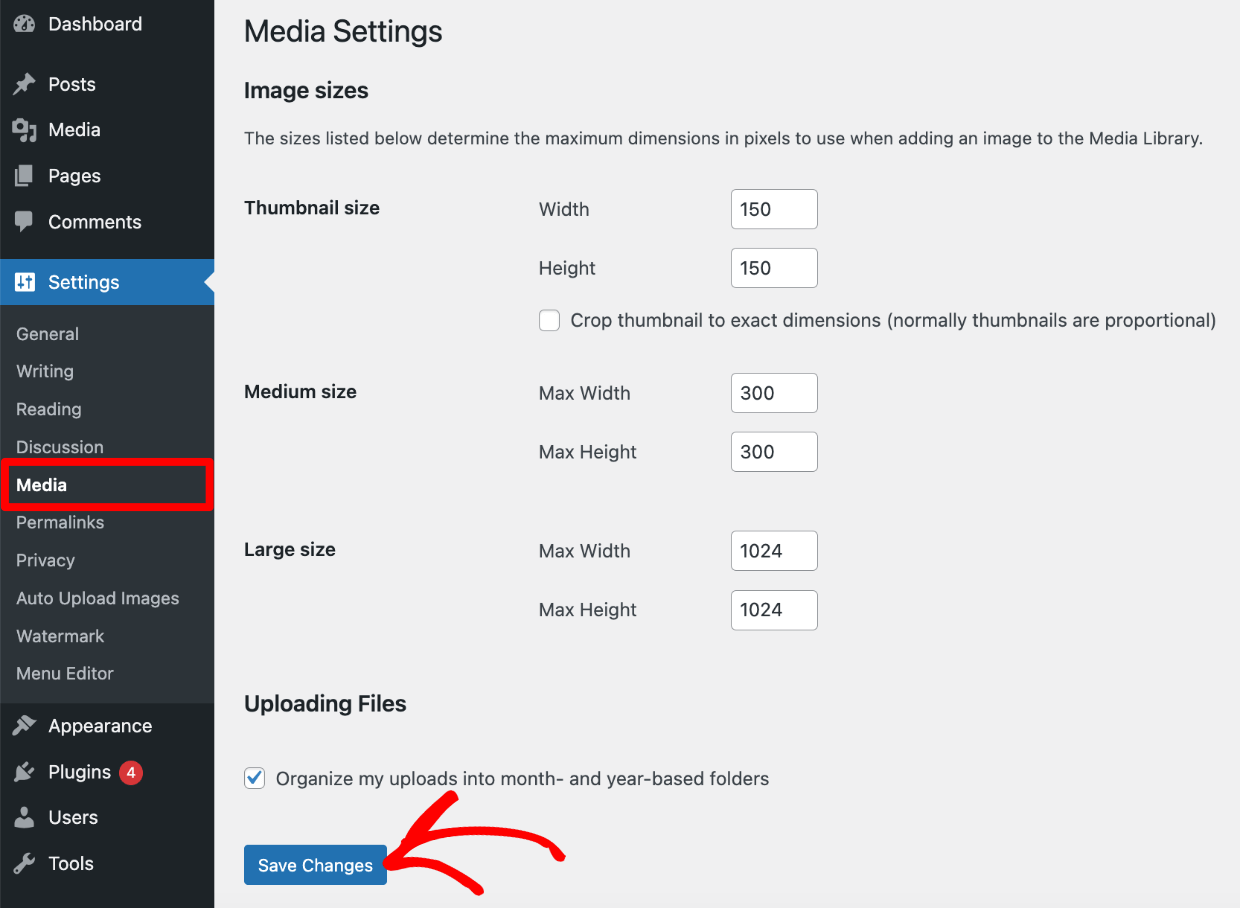The width and height of the screenshot is (1240, 908).
Task: Click the Tools icon in the sidebar
Action: [x=24, y=863]
